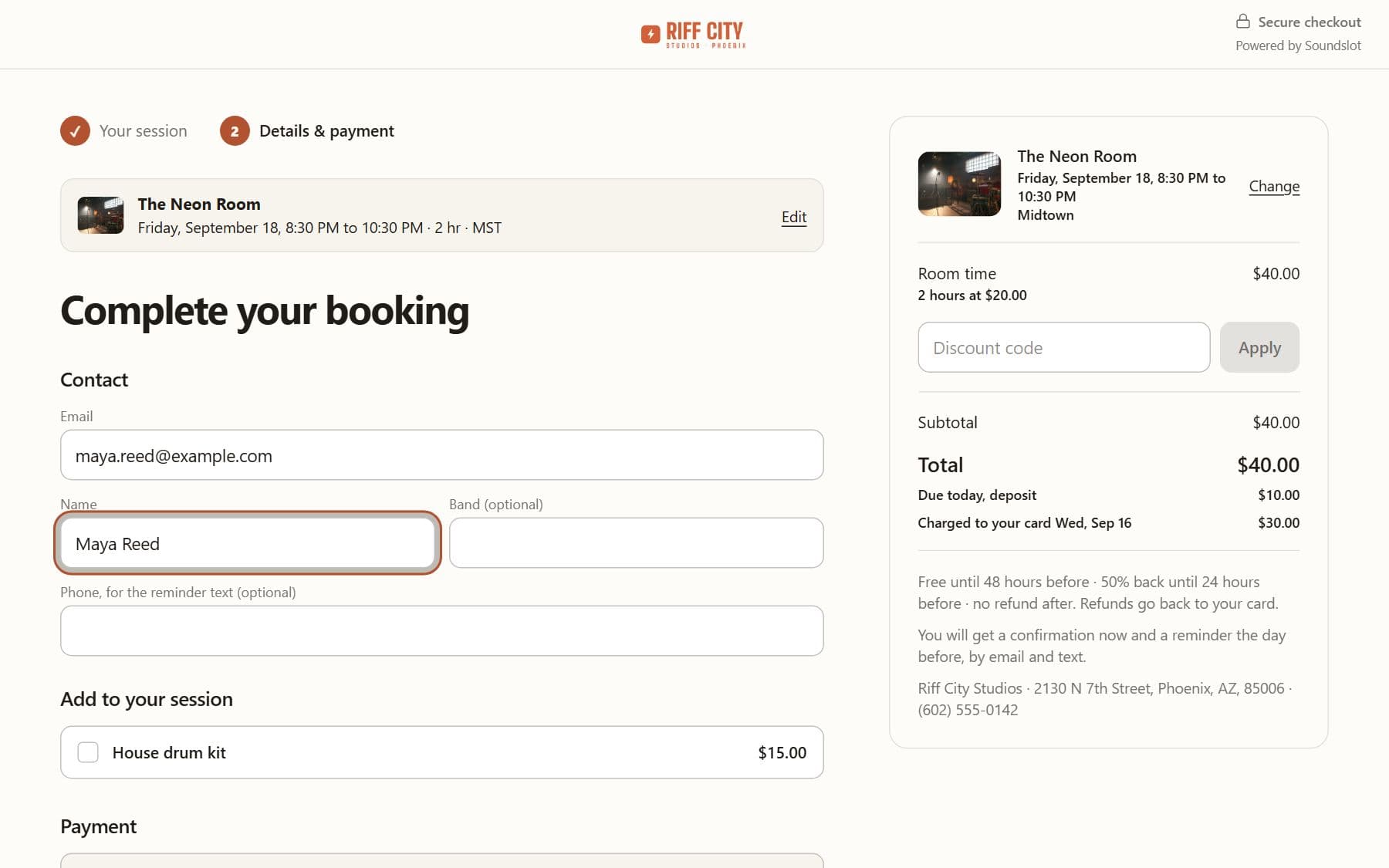Screen dimensions: 1389x868
Task: Click the Discount code field
Action: 1063,347
